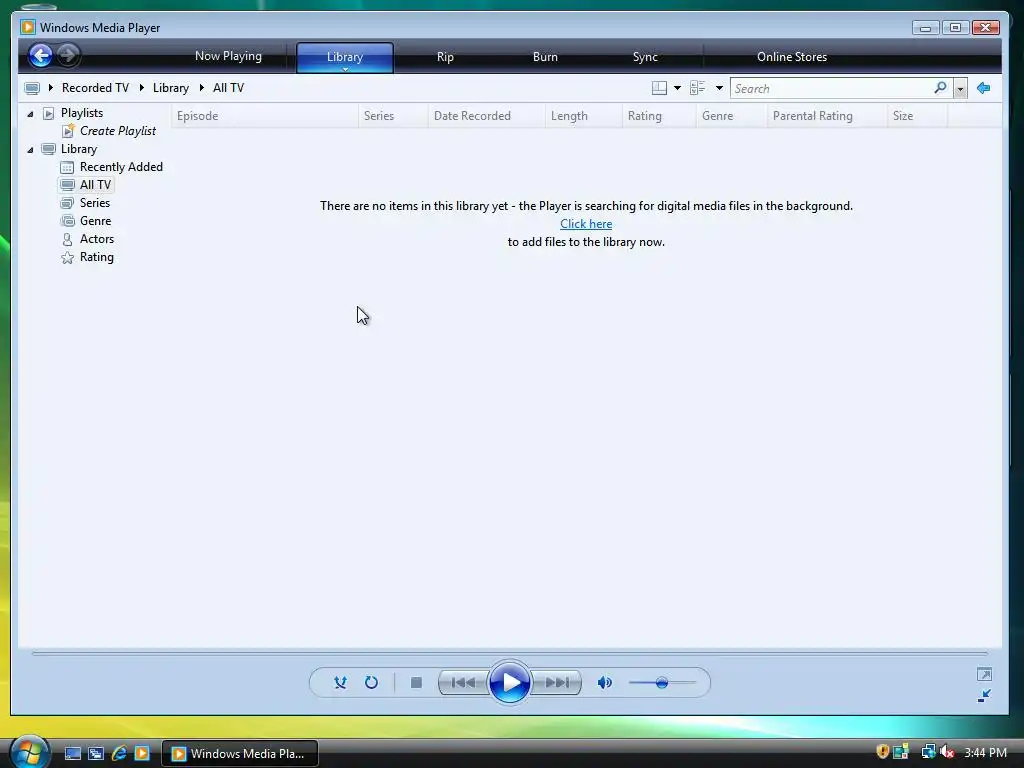Screen dimensions: 1024x768
Task: Open the Burn tab
Action: [545, 57]
